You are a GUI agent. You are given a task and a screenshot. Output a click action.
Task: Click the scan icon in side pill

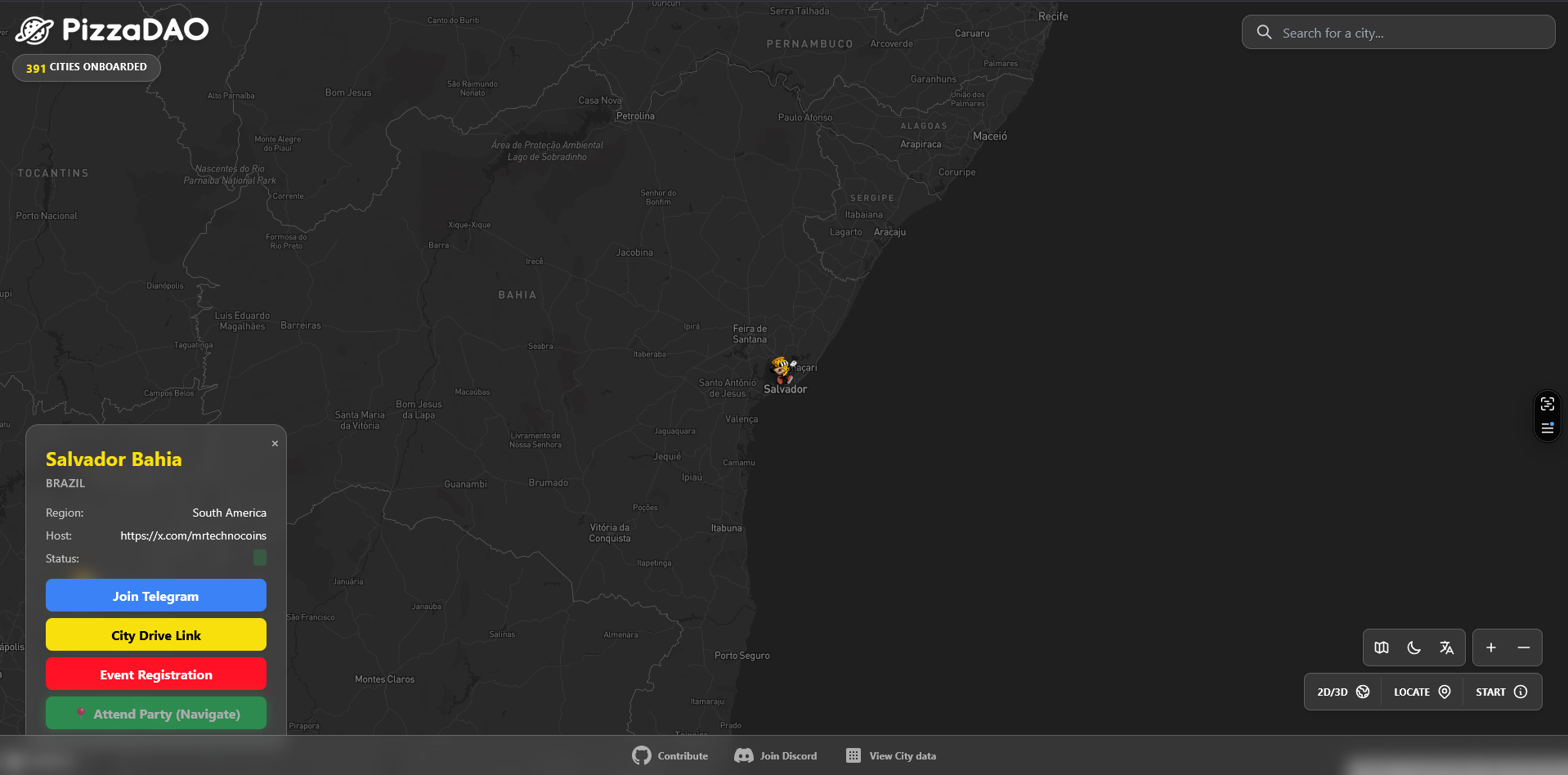point(1547,404)
